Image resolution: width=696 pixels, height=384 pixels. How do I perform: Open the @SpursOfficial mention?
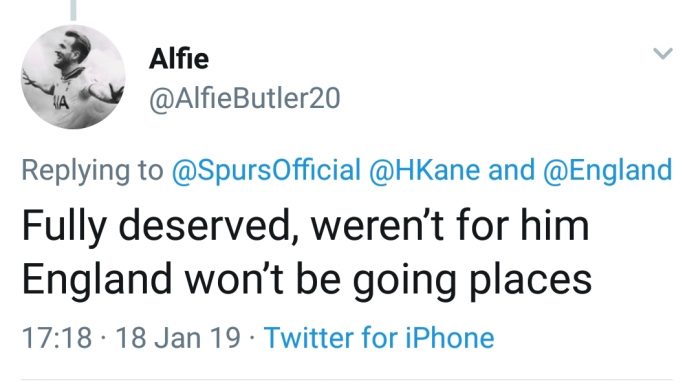(x=266, y=170)
